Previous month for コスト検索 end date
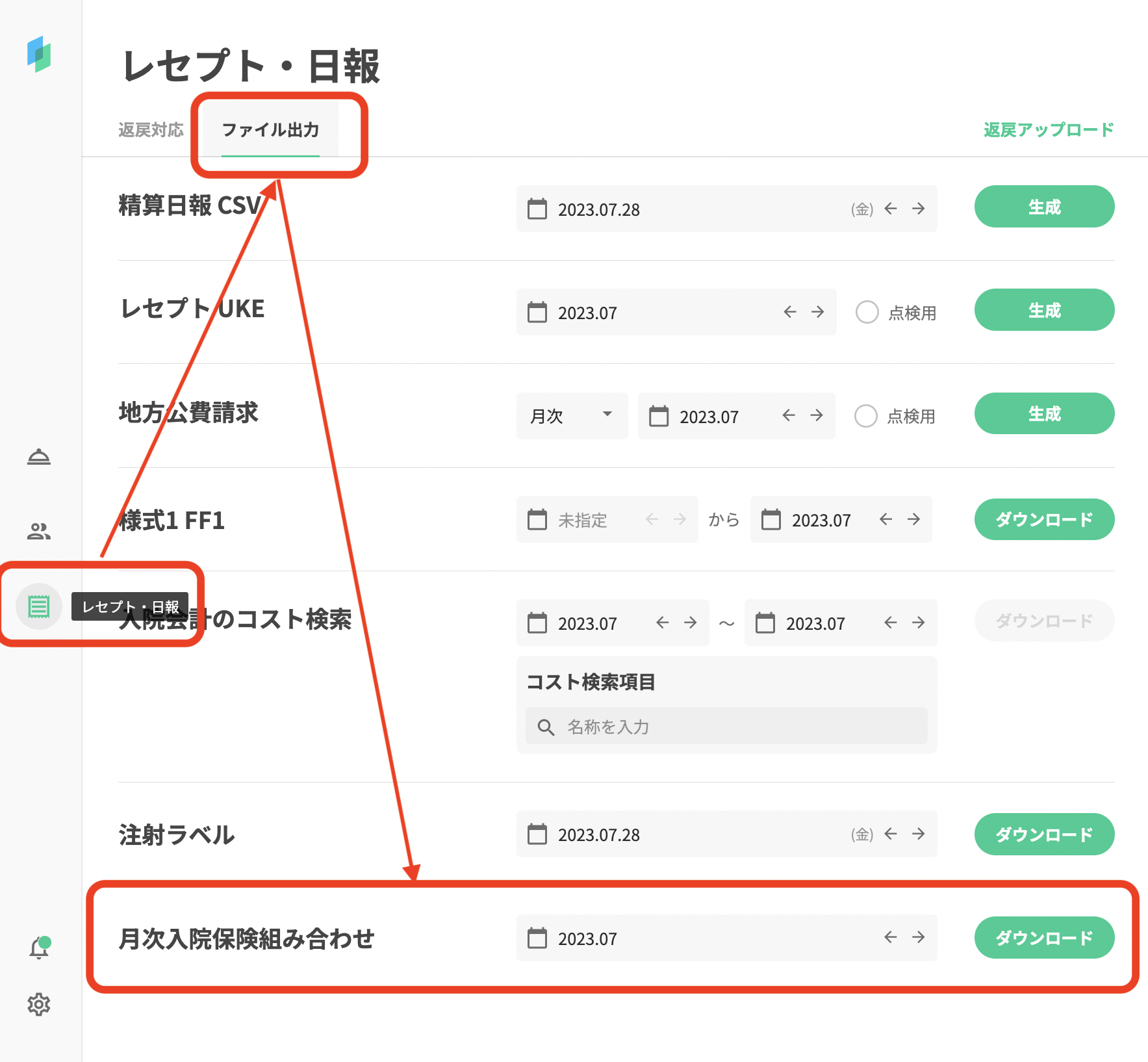This screenshot has width=1148, height=1062. pyautogui.click(x=891, y=623)
